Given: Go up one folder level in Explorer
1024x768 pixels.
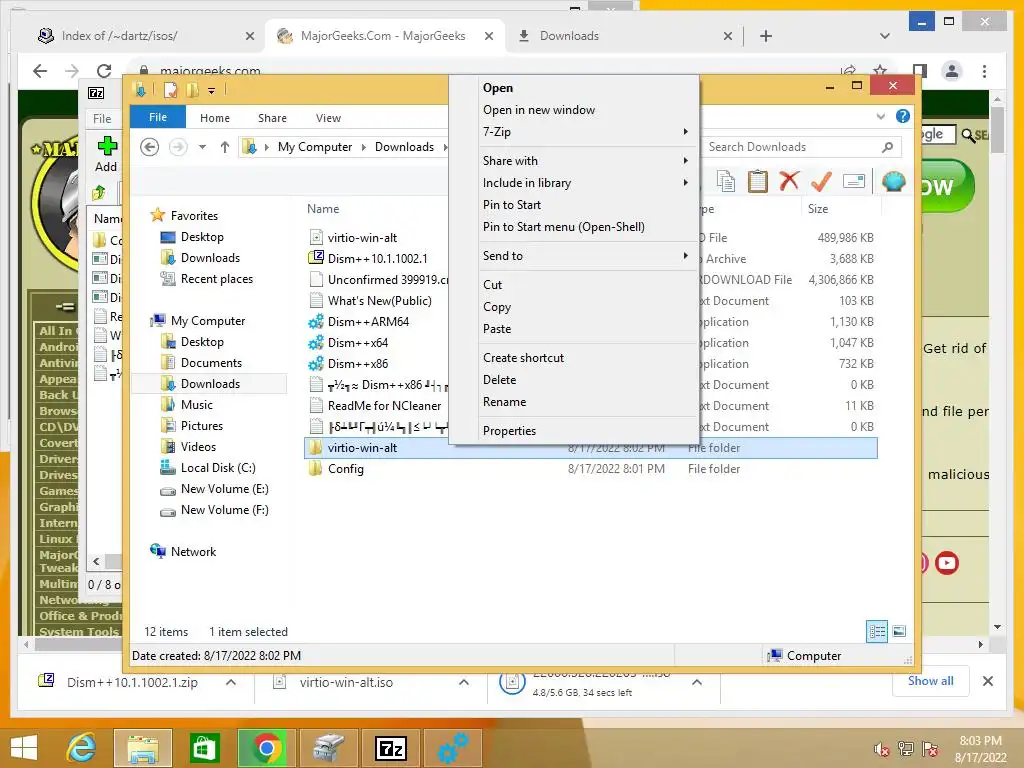Looking at the screenshot, I should 225,147.
